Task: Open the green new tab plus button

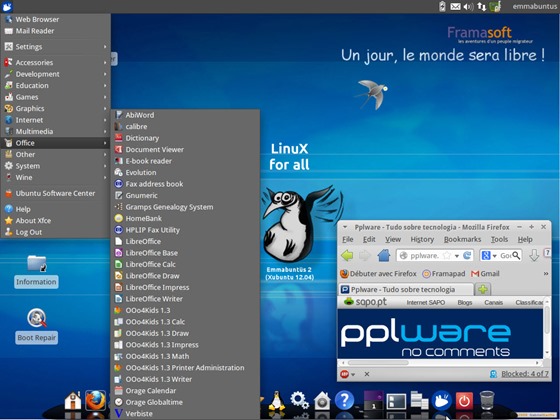Action: pyautogui.click(x=482, y=289)
